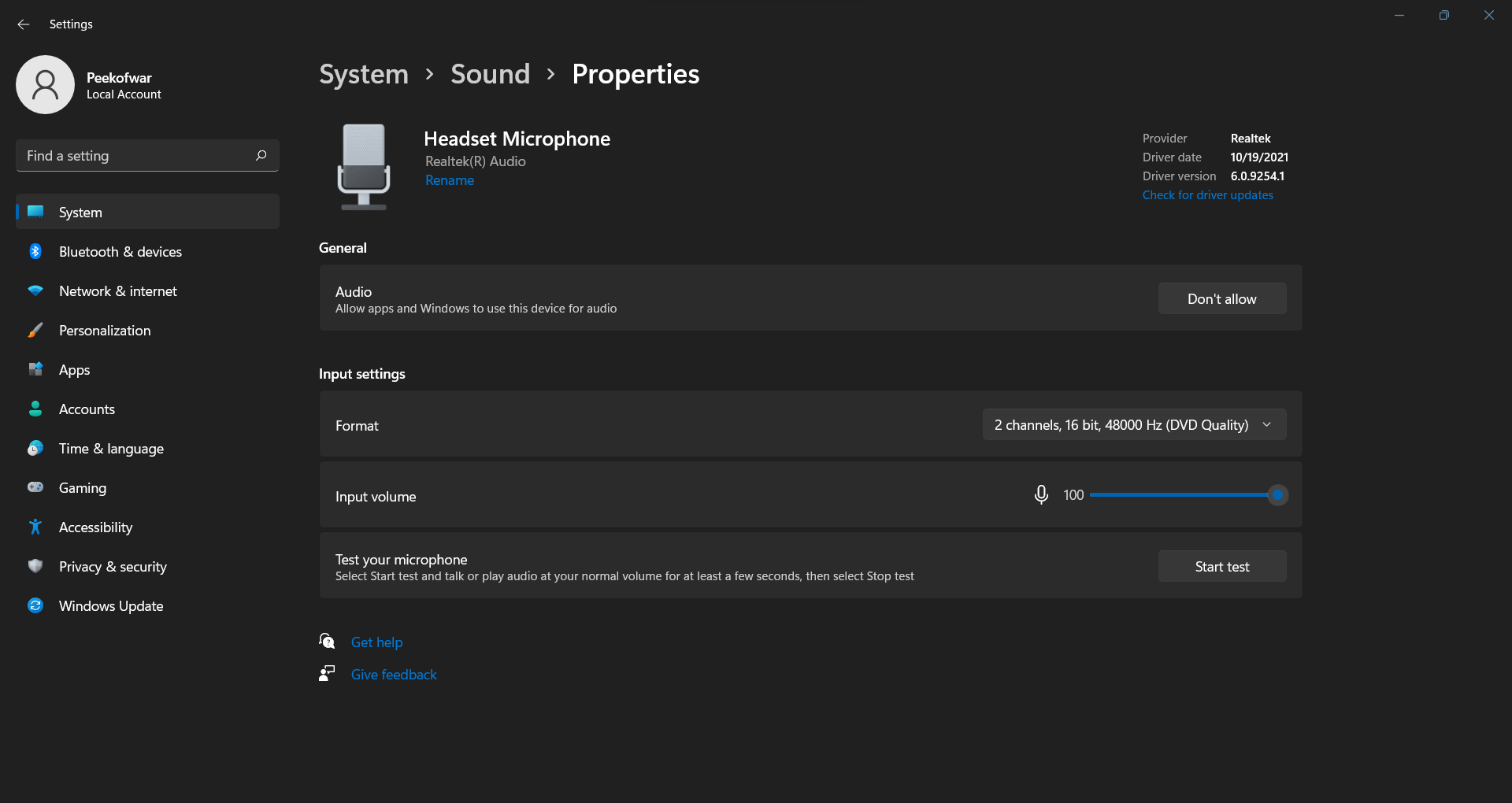Screen dimensions: 1512x803
Task: Click the user profile avatar picture
Action: point(46,85)
